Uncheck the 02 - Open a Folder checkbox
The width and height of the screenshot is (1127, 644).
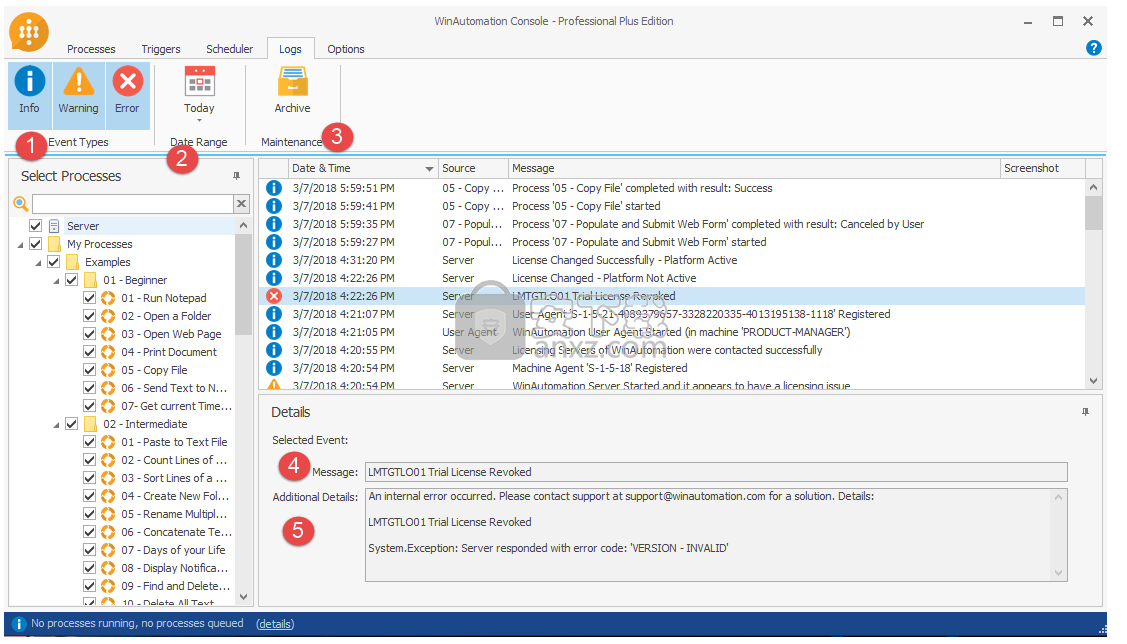point(89,316)
